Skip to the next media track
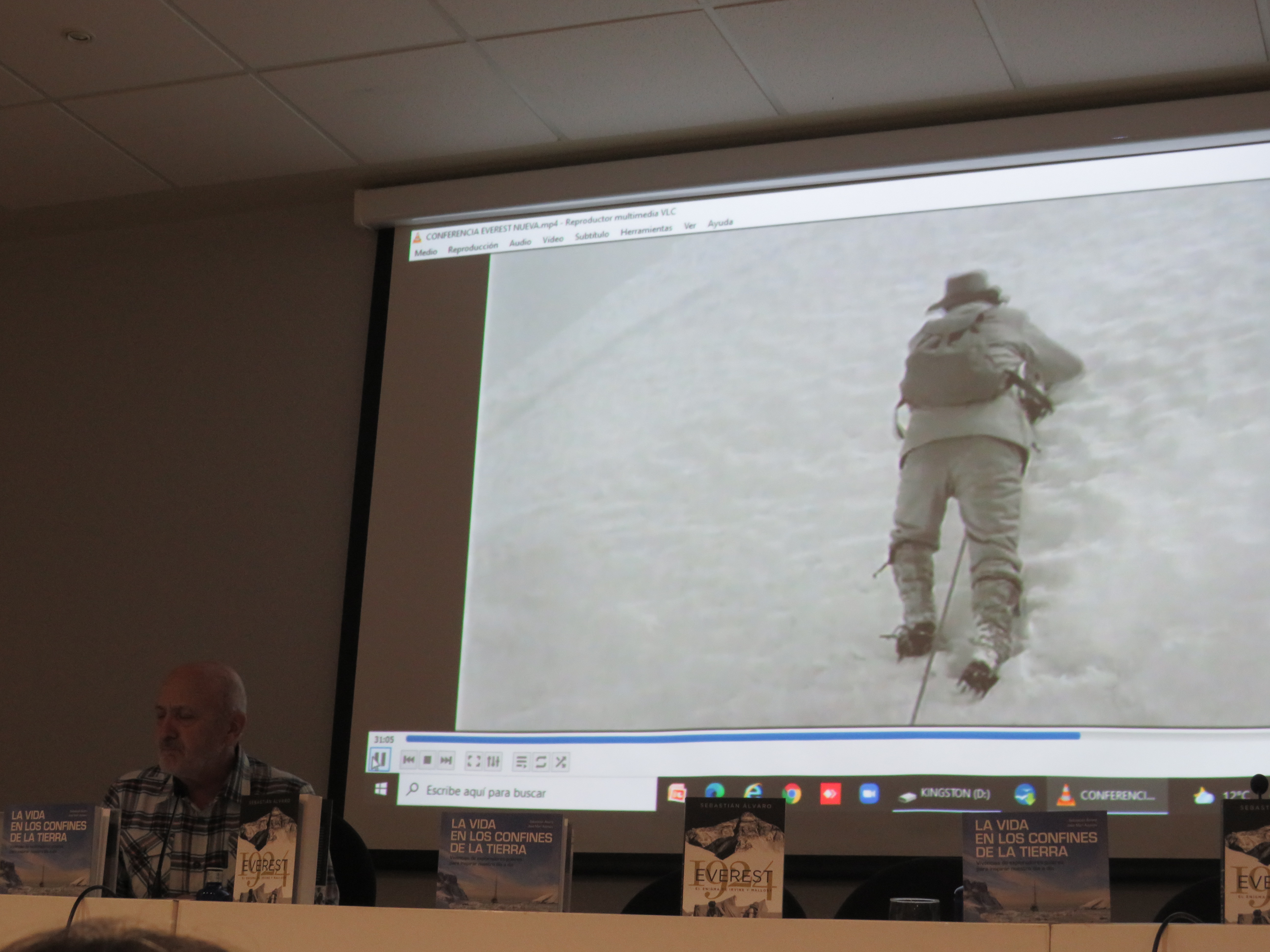 pyautogui.click(x=446, y=760)
